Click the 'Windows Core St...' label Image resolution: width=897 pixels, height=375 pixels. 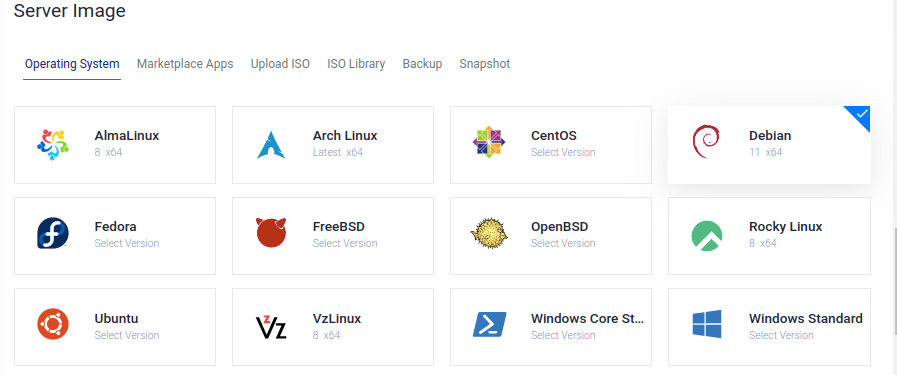588,318
